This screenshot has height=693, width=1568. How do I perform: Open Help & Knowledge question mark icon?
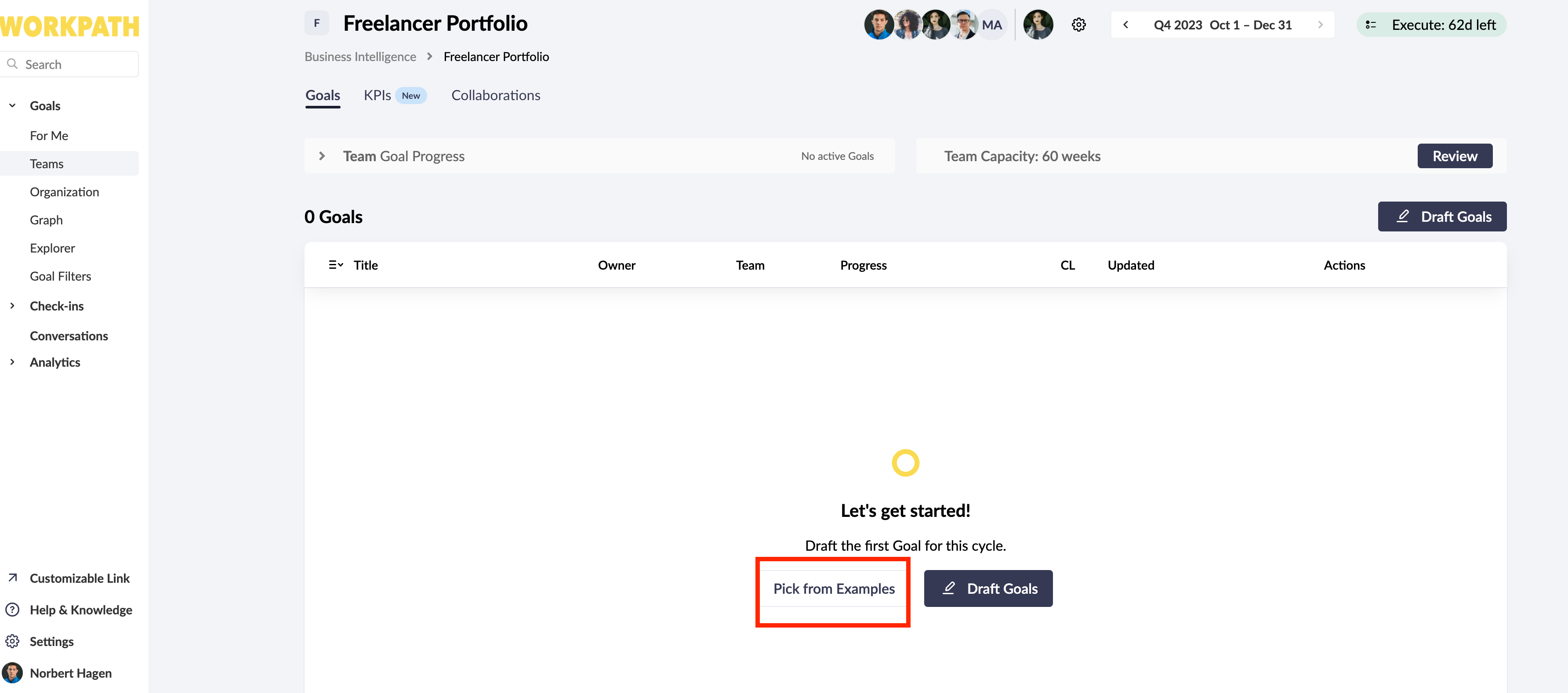pos(12,609)
